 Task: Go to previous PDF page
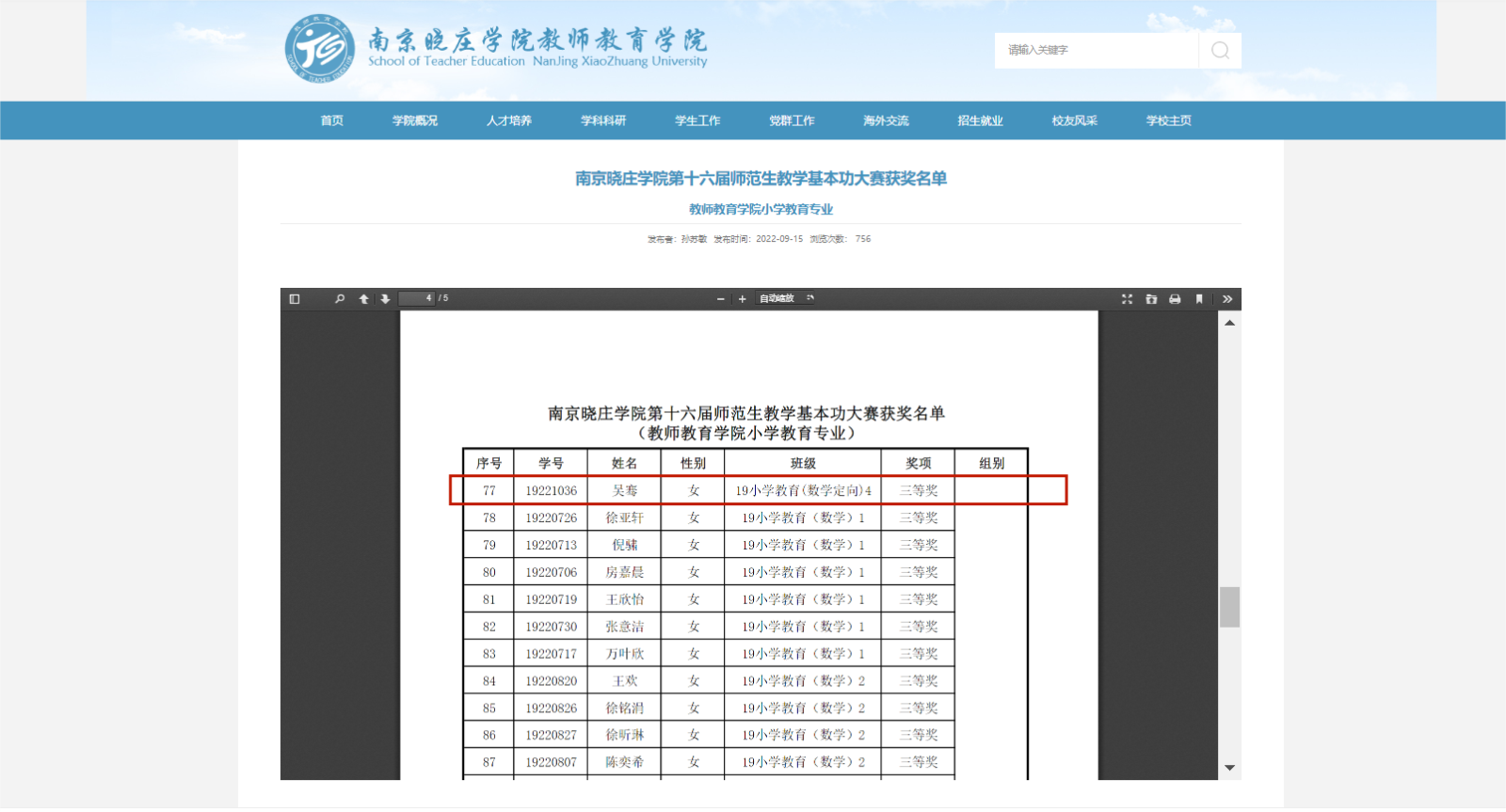[363, 299]
